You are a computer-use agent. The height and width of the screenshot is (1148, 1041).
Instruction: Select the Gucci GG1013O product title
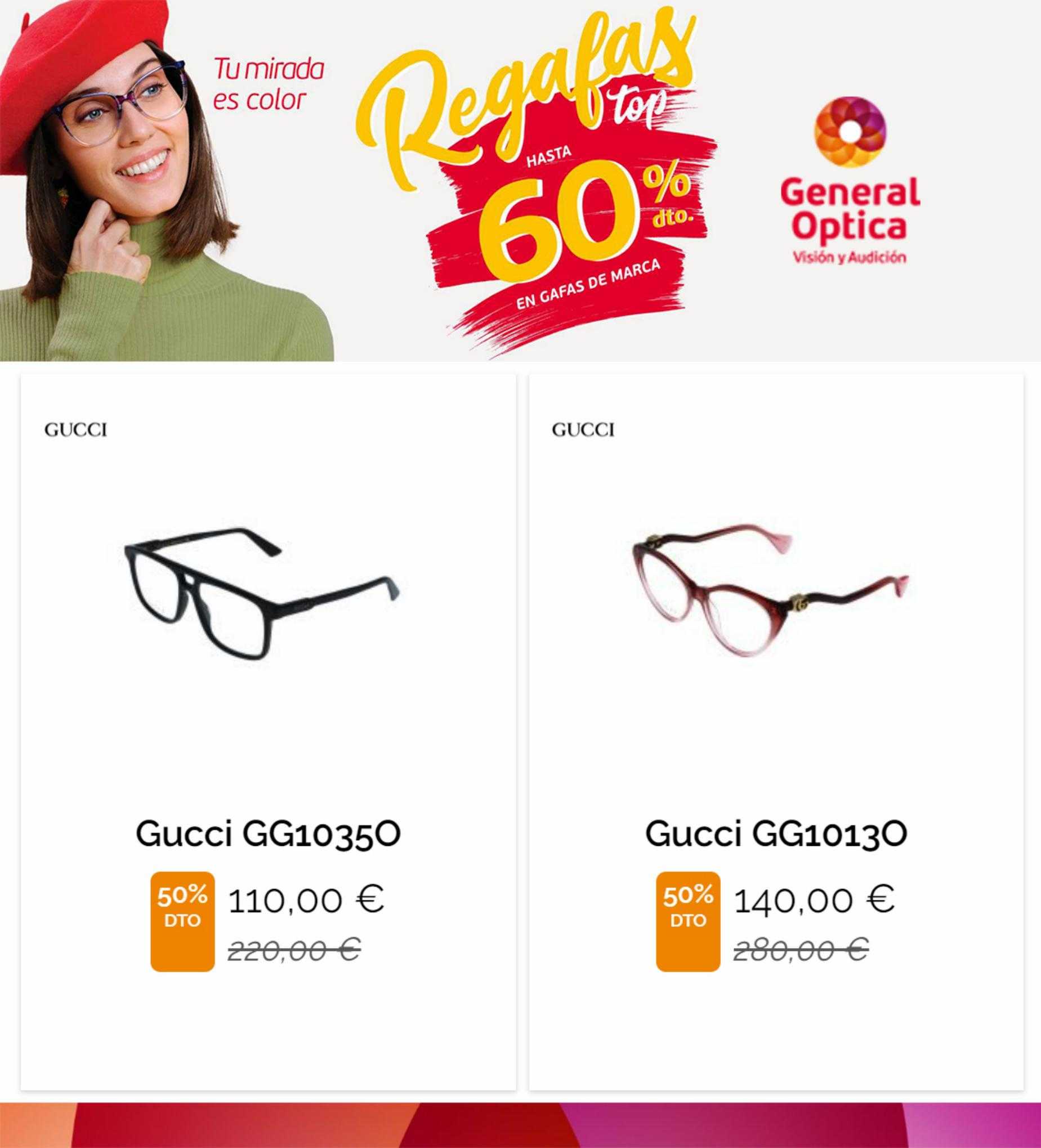click(776, 834)
